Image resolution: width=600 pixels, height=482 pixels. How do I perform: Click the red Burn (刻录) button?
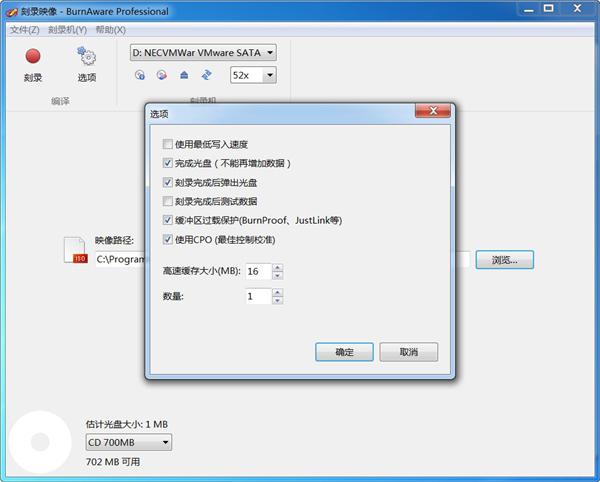[x=33, y=64]
